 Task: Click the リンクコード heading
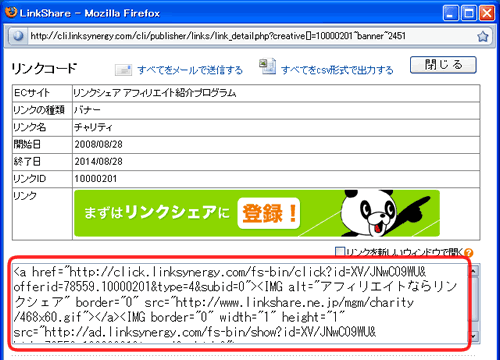pyautogui.click(x=44, y=68)
